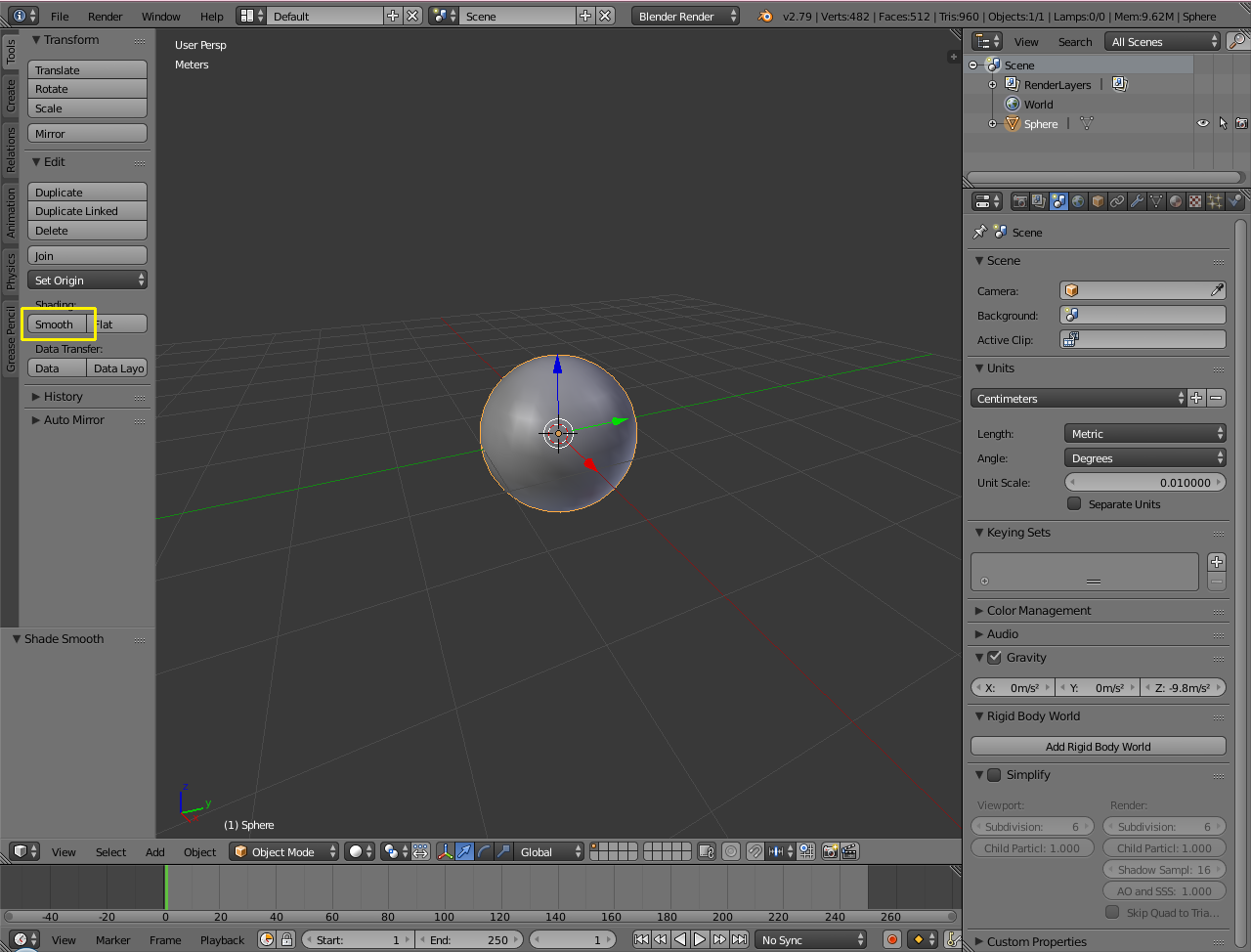This screenshot has width=1251, height=952.
Task: Click the OpenGL render image camera icon
Action: (830, 851)
